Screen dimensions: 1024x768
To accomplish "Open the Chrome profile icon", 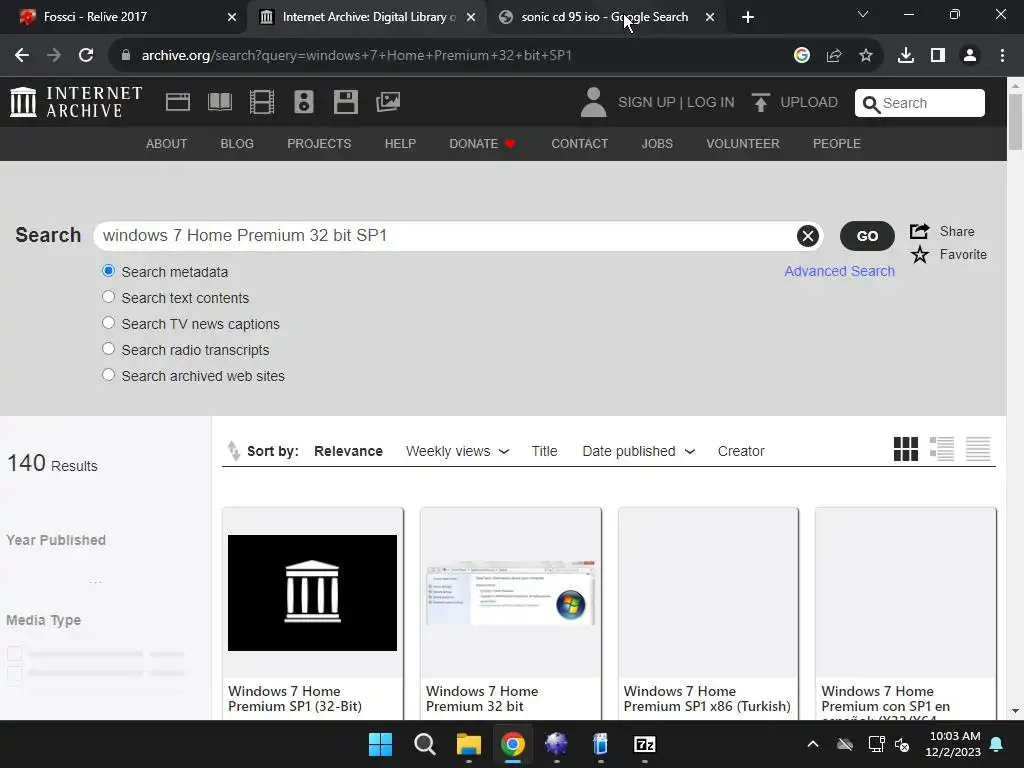I will point(970,56).
